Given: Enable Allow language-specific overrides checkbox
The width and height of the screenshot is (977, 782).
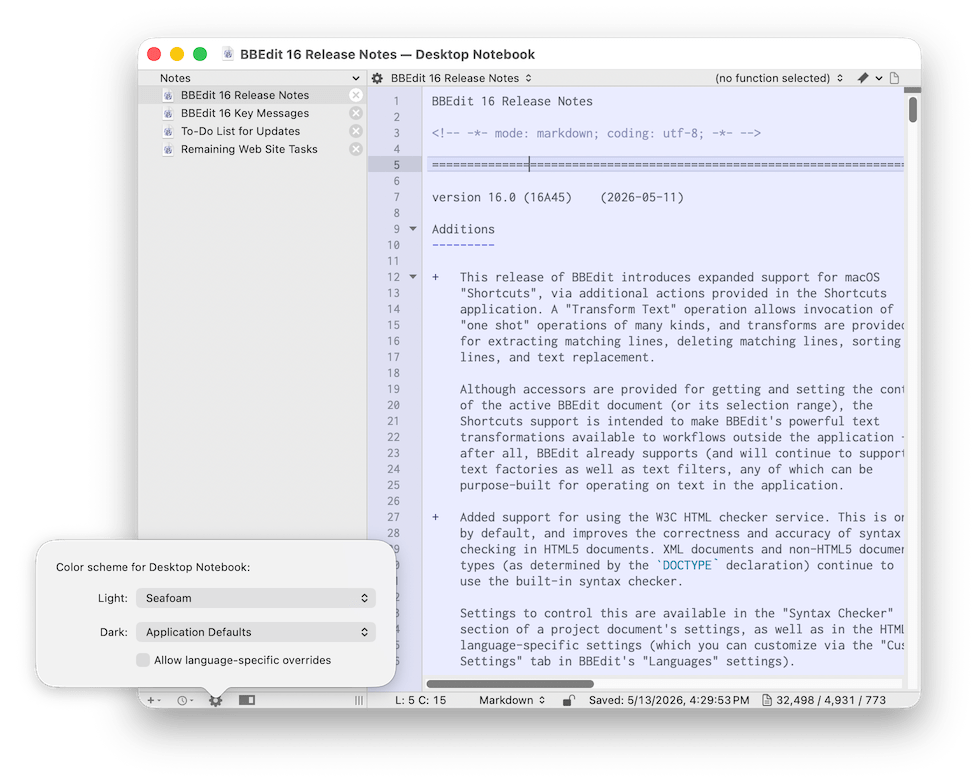Looking at the screenshot, I should pos(143,660).
